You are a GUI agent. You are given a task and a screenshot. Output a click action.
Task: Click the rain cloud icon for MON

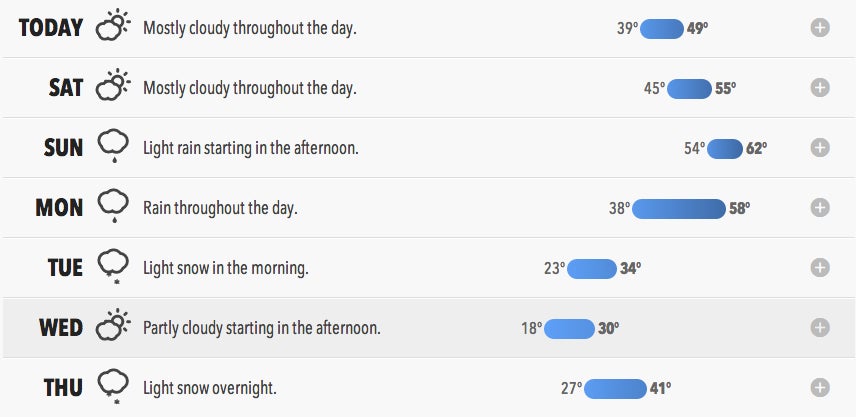[x=114, y=206]
